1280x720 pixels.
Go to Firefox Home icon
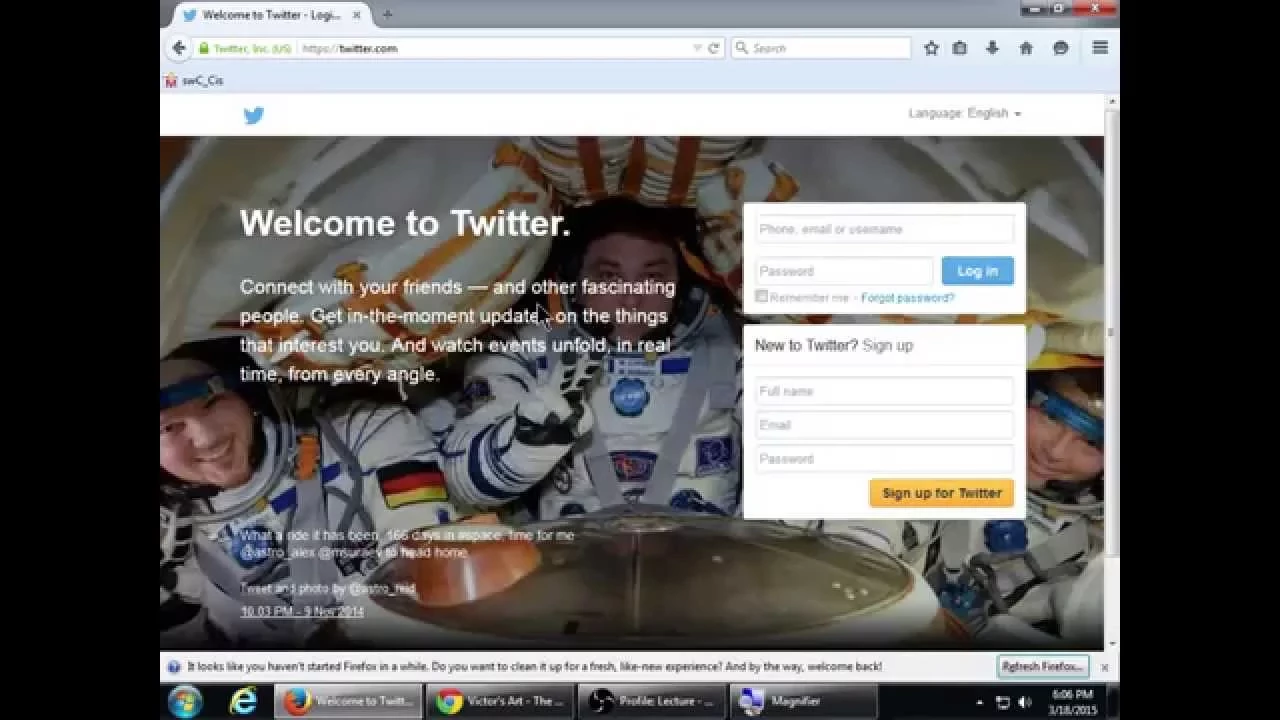coord(1026,48)
